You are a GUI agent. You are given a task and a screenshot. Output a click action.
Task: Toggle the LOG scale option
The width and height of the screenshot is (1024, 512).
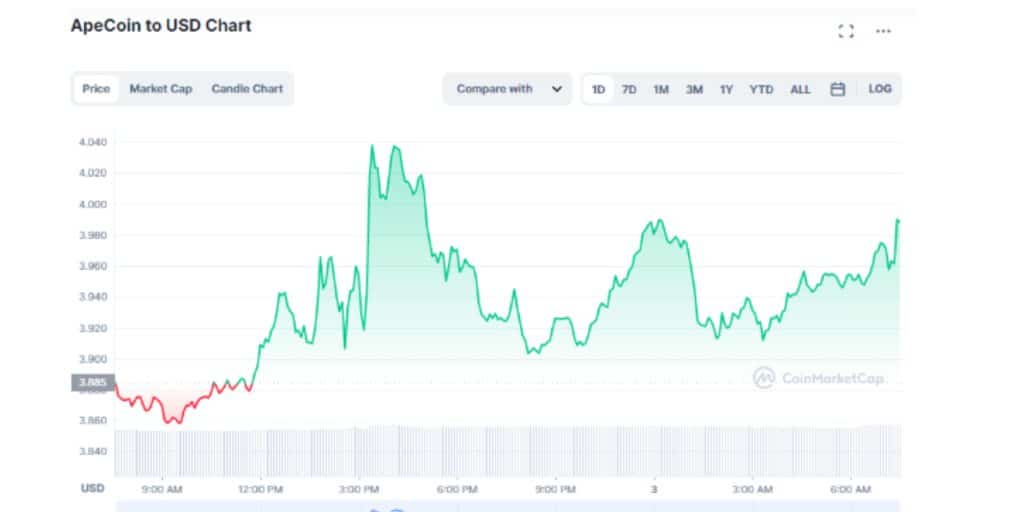(880, 89)
